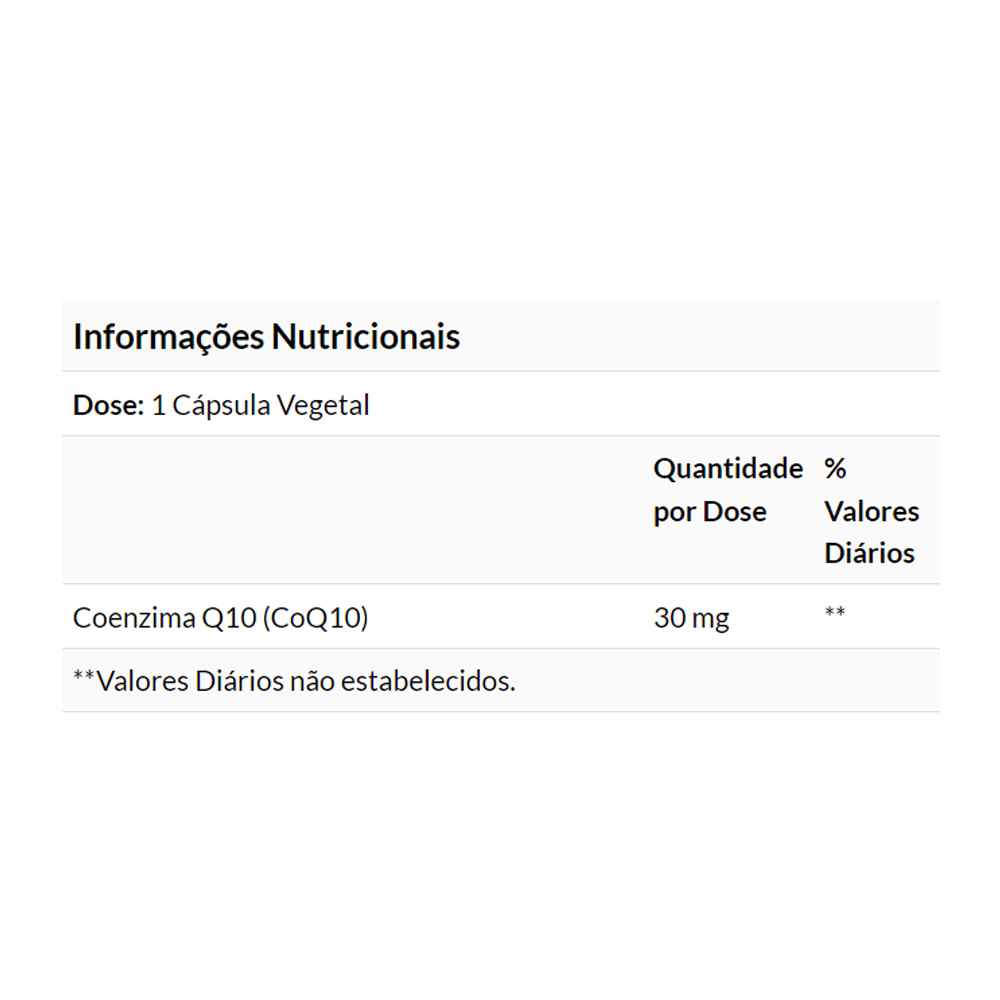The image size is (1000, 1000).
Task: Click the word Coenzima in ingredient row
Action: click(x=134, y=618)
